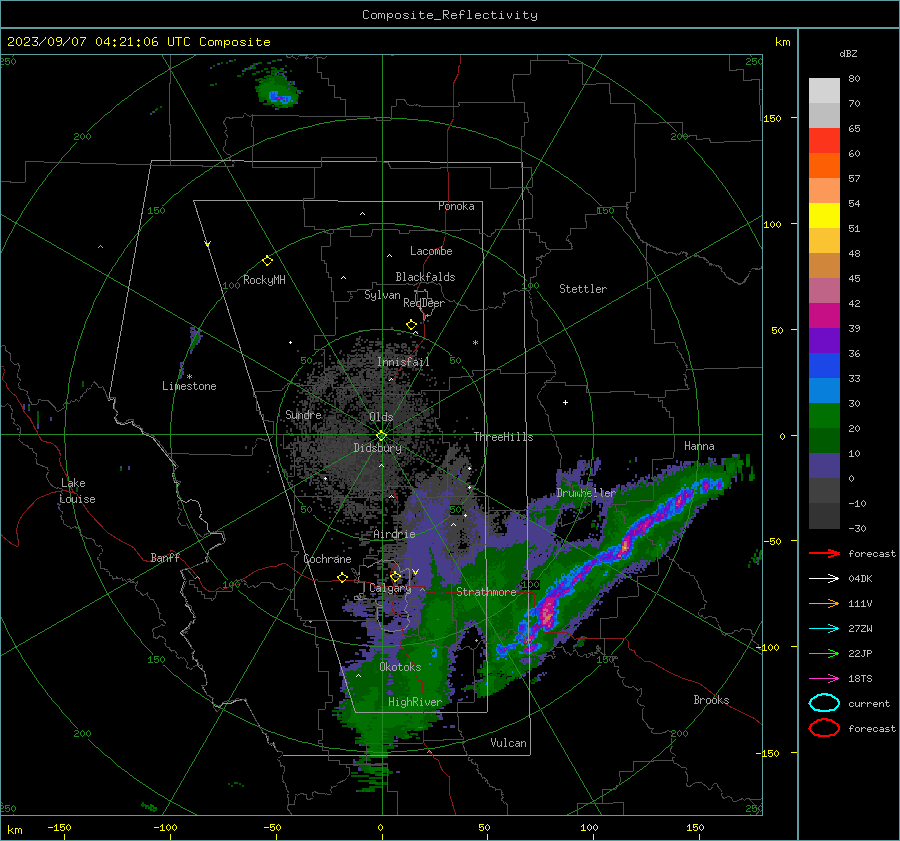Click the Sundre city label
The height and width of the screenshot is (841, 900).
pos(303,414)
